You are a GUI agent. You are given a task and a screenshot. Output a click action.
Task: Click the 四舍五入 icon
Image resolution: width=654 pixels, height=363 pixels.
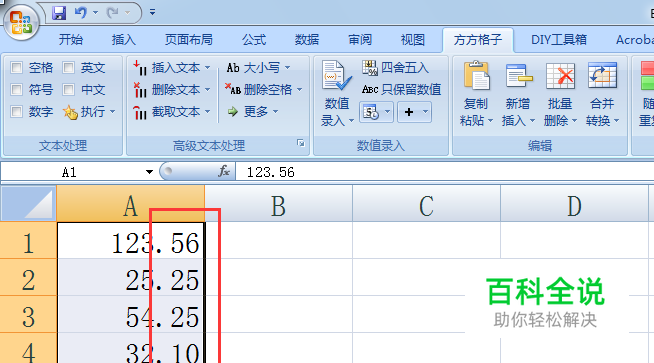point(370,67)
